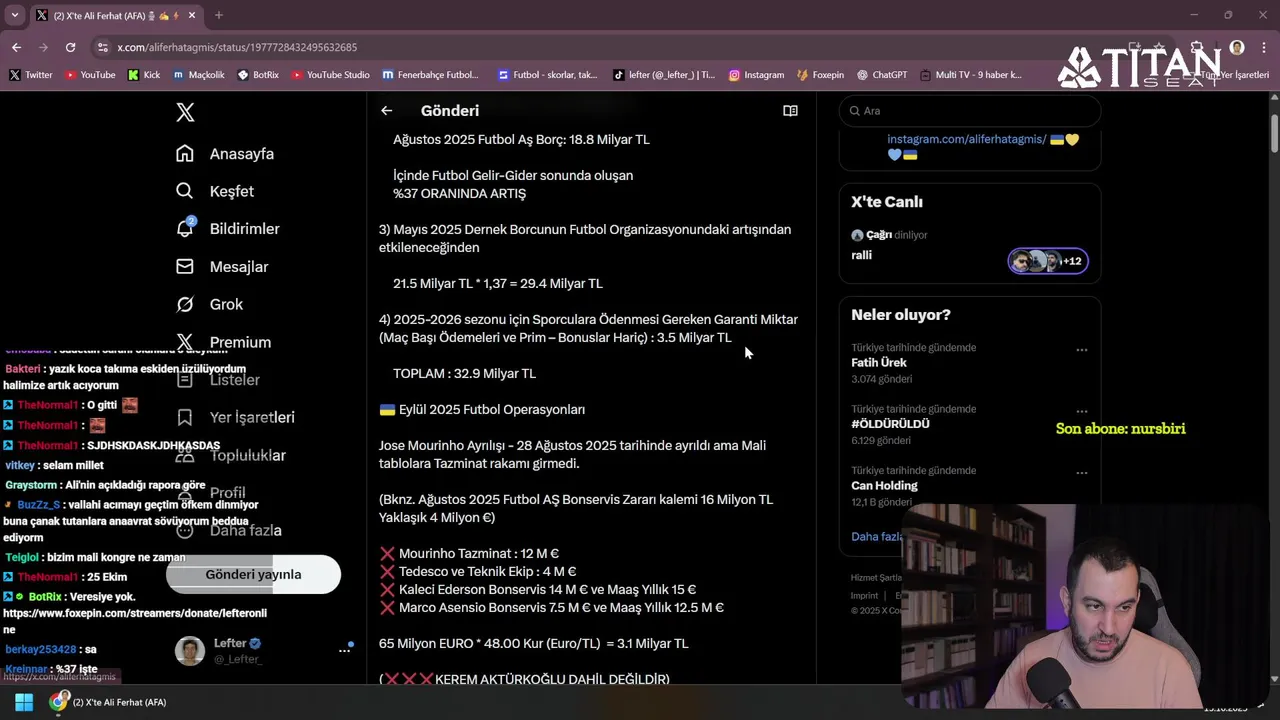Open lefter TikTok bookmark
Screen dimensions: 1280x720
[664, 75]
